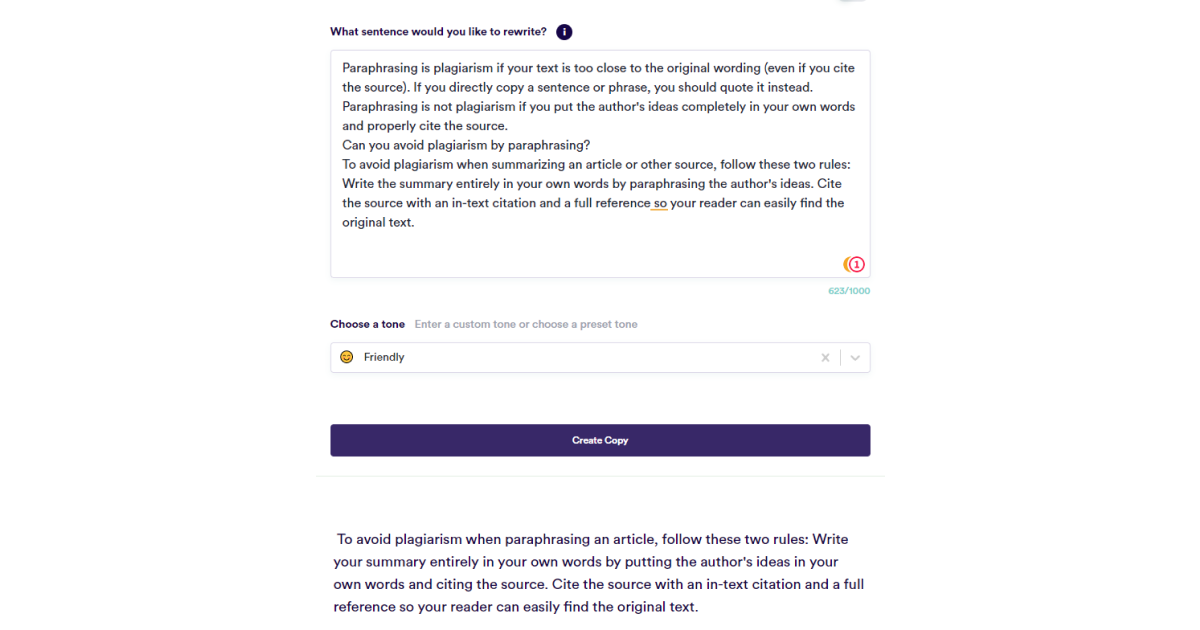Click the 623/1000 character counter
Viewport: 1200px width, 630px height.
pyautogui.click(x=848, y=291)
